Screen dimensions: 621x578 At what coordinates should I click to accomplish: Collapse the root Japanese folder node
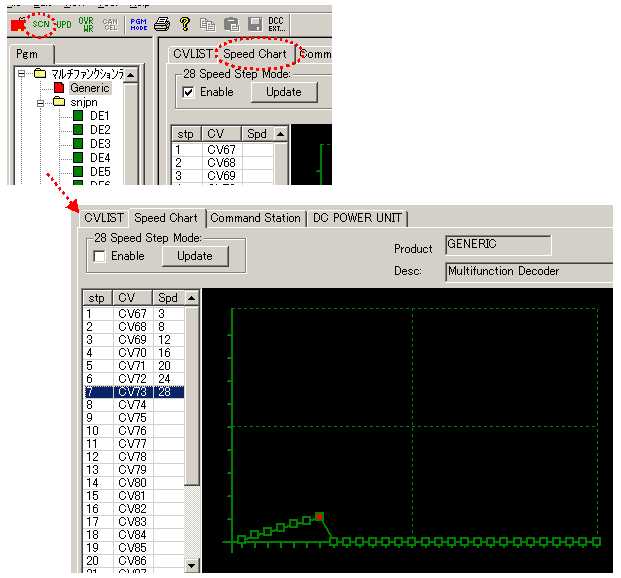click(22, 74)
